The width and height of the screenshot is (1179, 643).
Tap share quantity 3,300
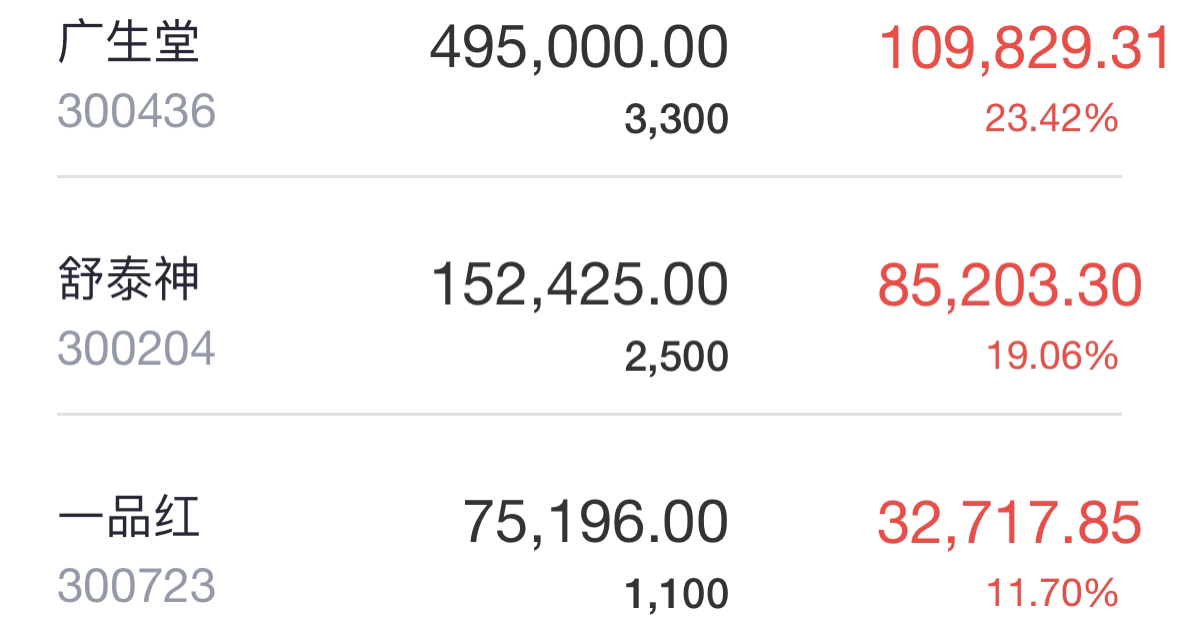[676, 119]
